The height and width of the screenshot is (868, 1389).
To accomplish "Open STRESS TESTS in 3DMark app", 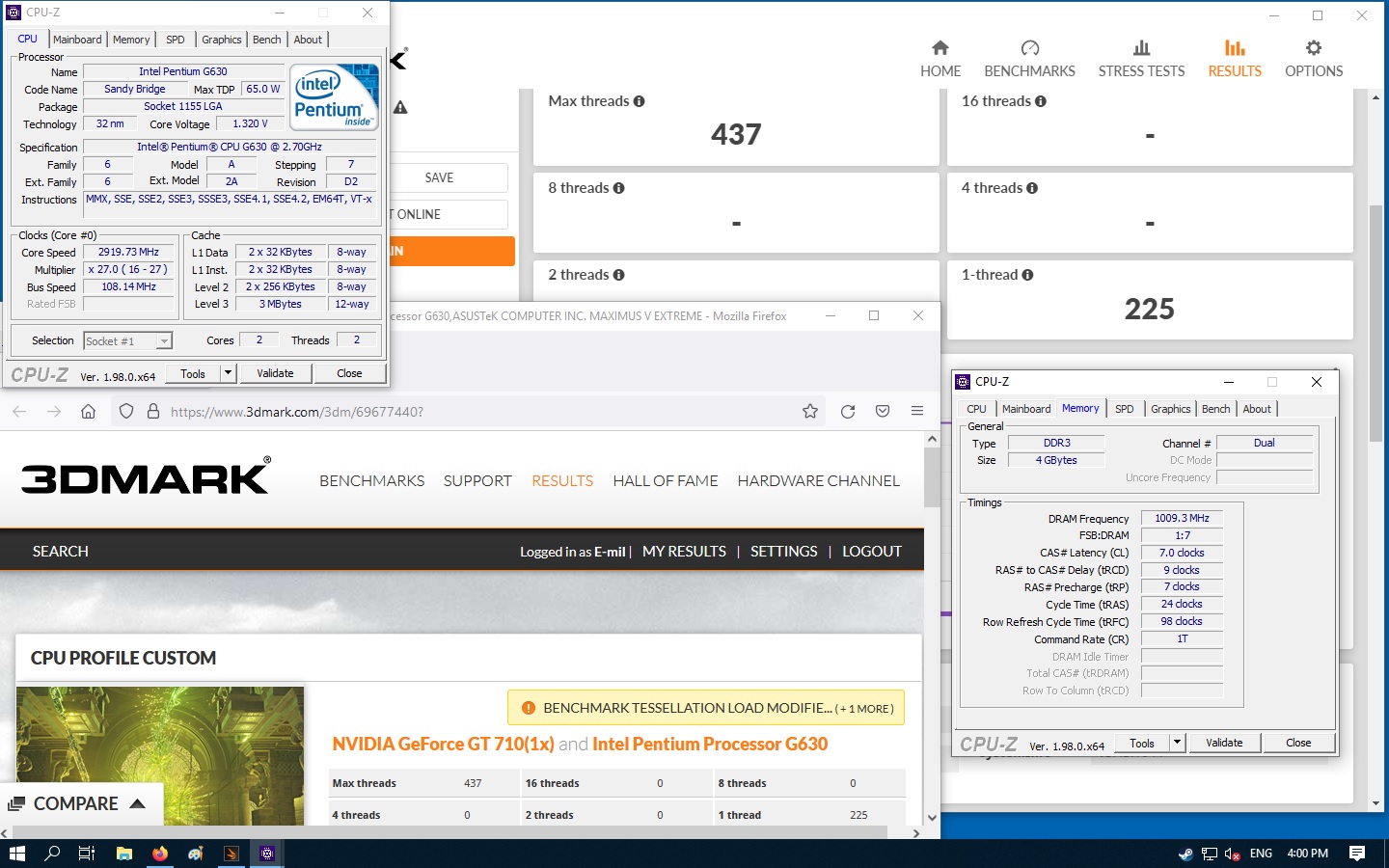I will 1141,59.
